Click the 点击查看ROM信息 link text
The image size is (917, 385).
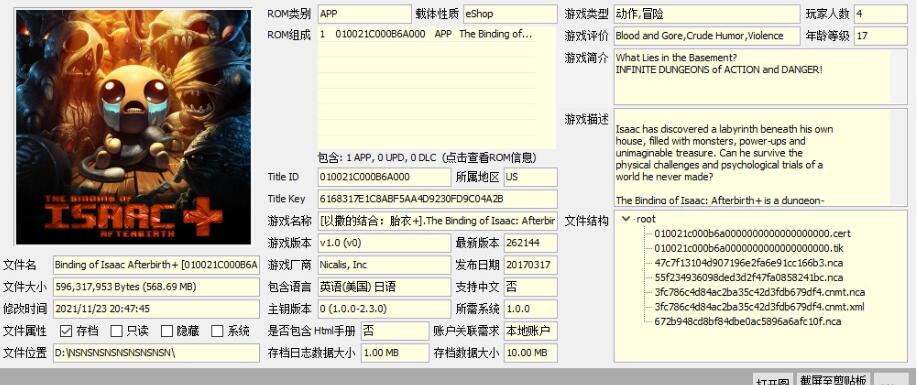click(x=489, y=158)
